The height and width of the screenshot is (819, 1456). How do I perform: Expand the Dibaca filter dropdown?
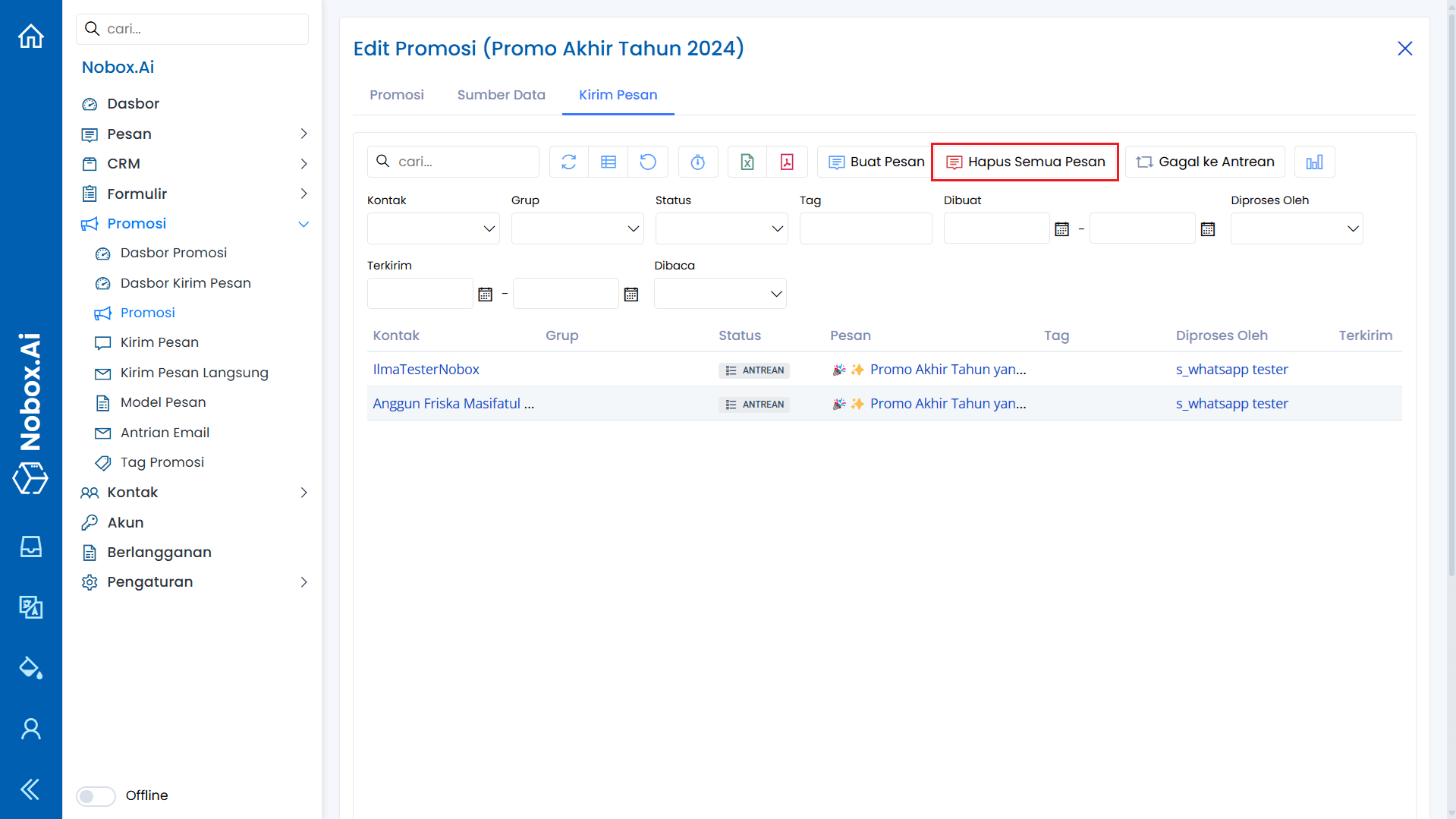tap(719, 294)
